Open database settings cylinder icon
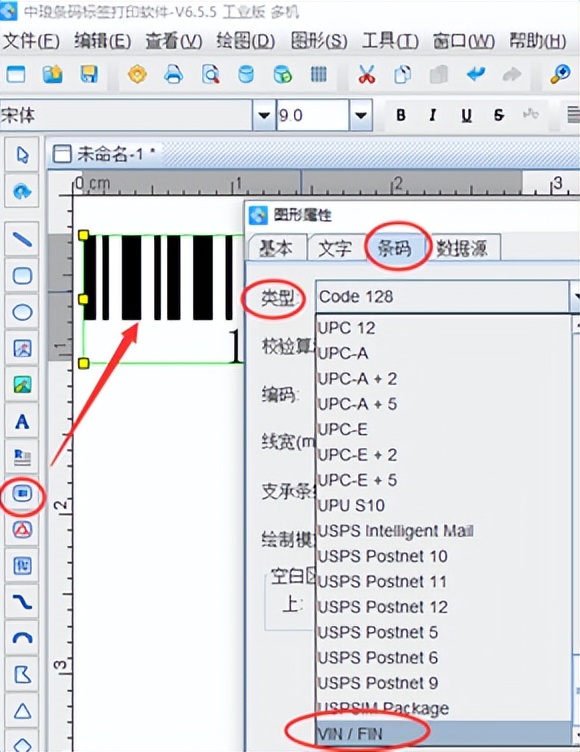 246,74
